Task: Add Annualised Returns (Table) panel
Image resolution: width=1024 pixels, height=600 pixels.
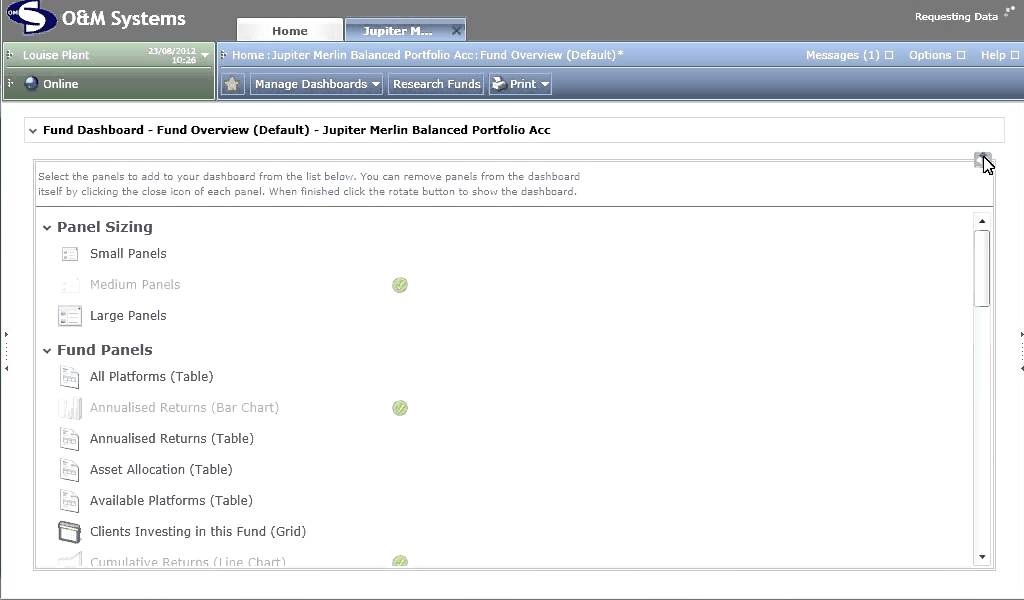Action: point(172,439)
